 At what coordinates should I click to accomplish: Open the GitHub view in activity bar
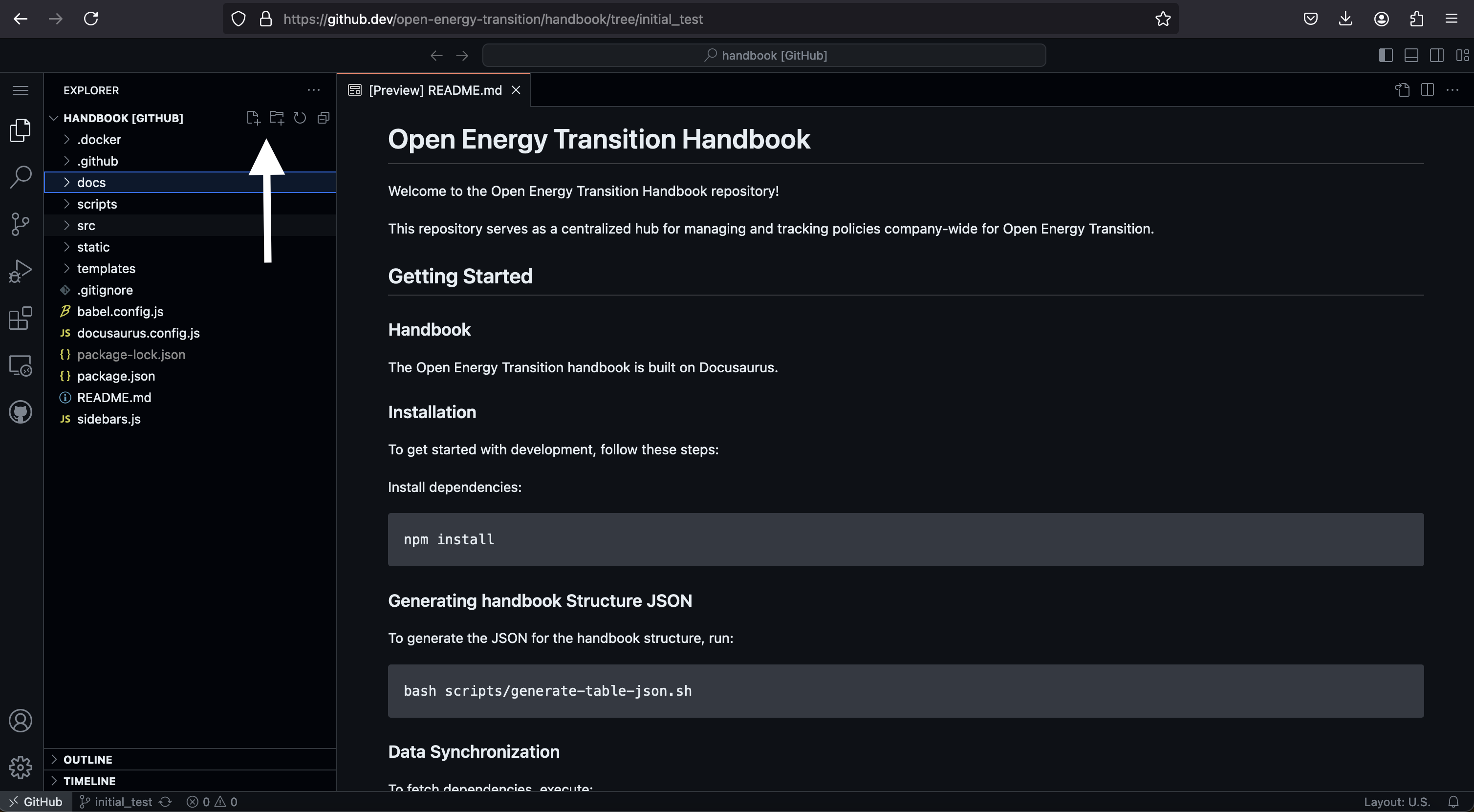21,412
